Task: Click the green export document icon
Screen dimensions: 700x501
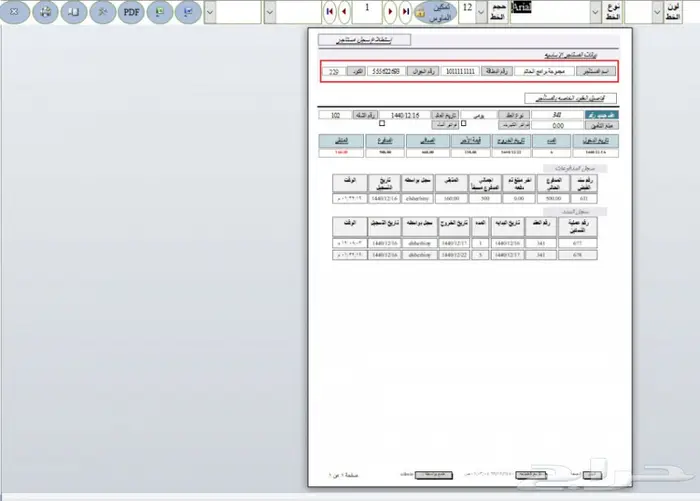Action: coord(160,12)
